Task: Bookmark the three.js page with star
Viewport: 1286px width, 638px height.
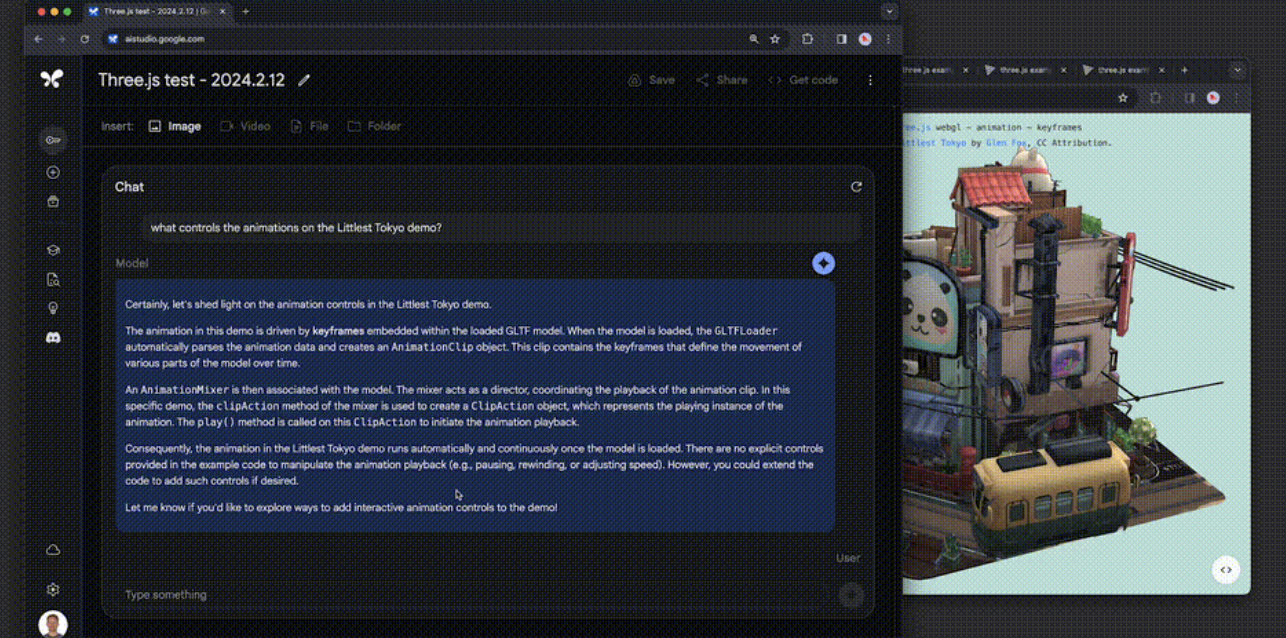Action: 1123,98
